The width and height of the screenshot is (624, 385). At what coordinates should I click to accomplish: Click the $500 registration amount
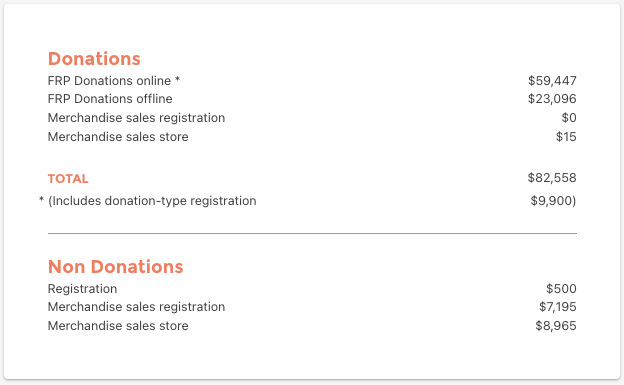(561, 289)
